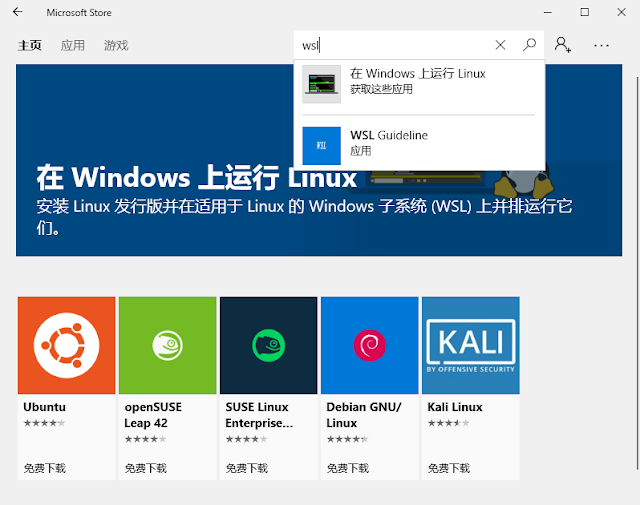This screenshot has height=505, width=640.
Task: Click 免费下载 under openSUSE Leap 42
Action: pos(146,468)
